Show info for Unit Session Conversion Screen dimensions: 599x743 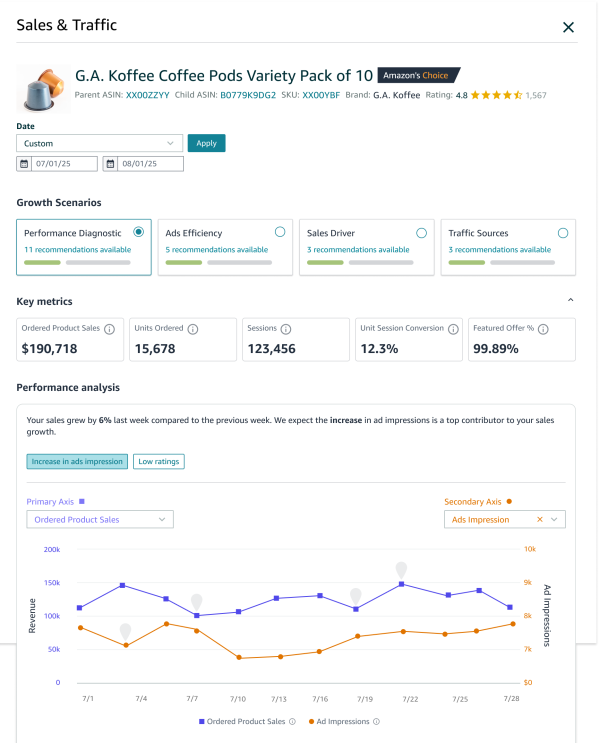454,329
